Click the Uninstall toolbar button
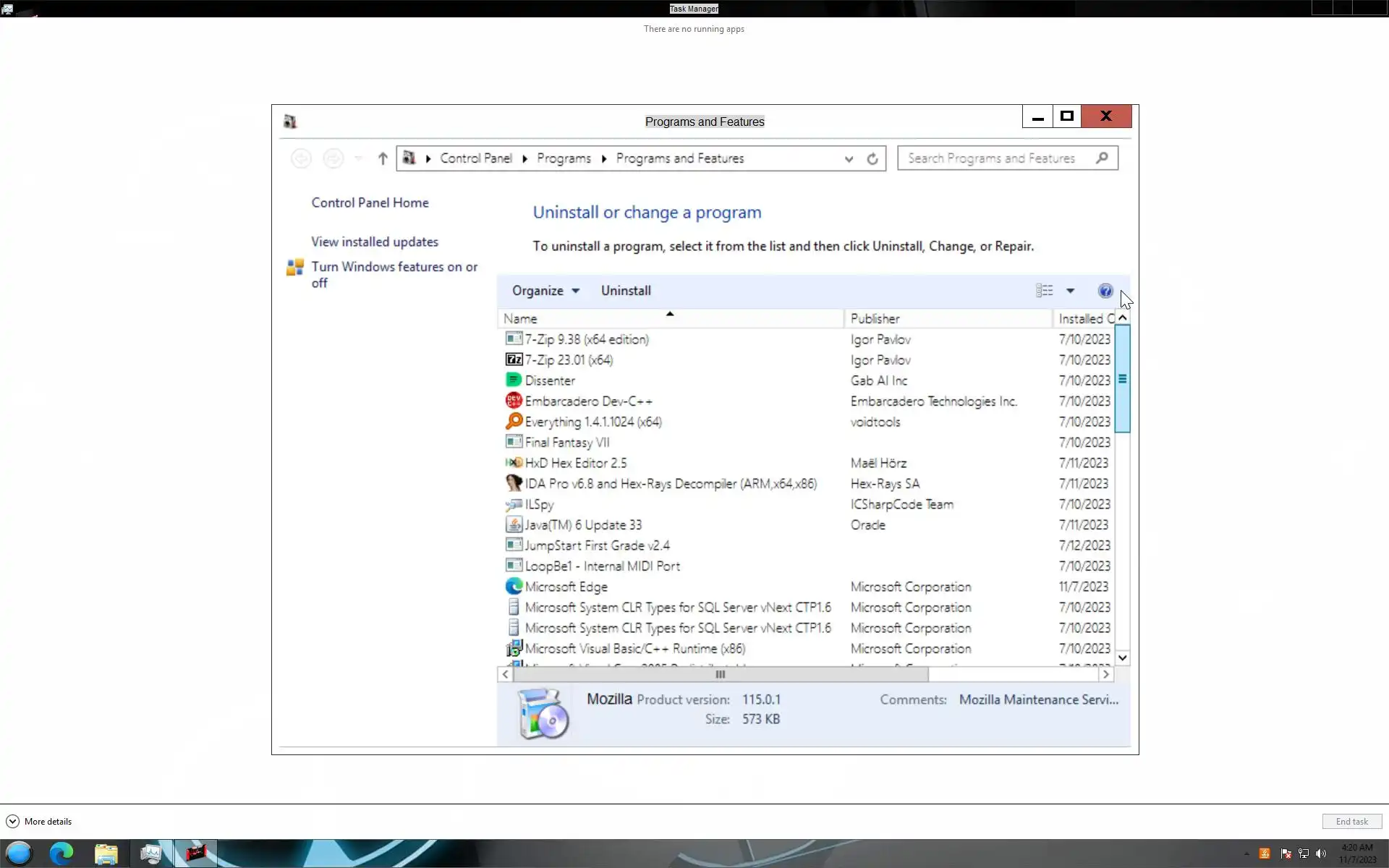Image resolution: width=1389 pixels, height=868 pixels. [626, 291]
